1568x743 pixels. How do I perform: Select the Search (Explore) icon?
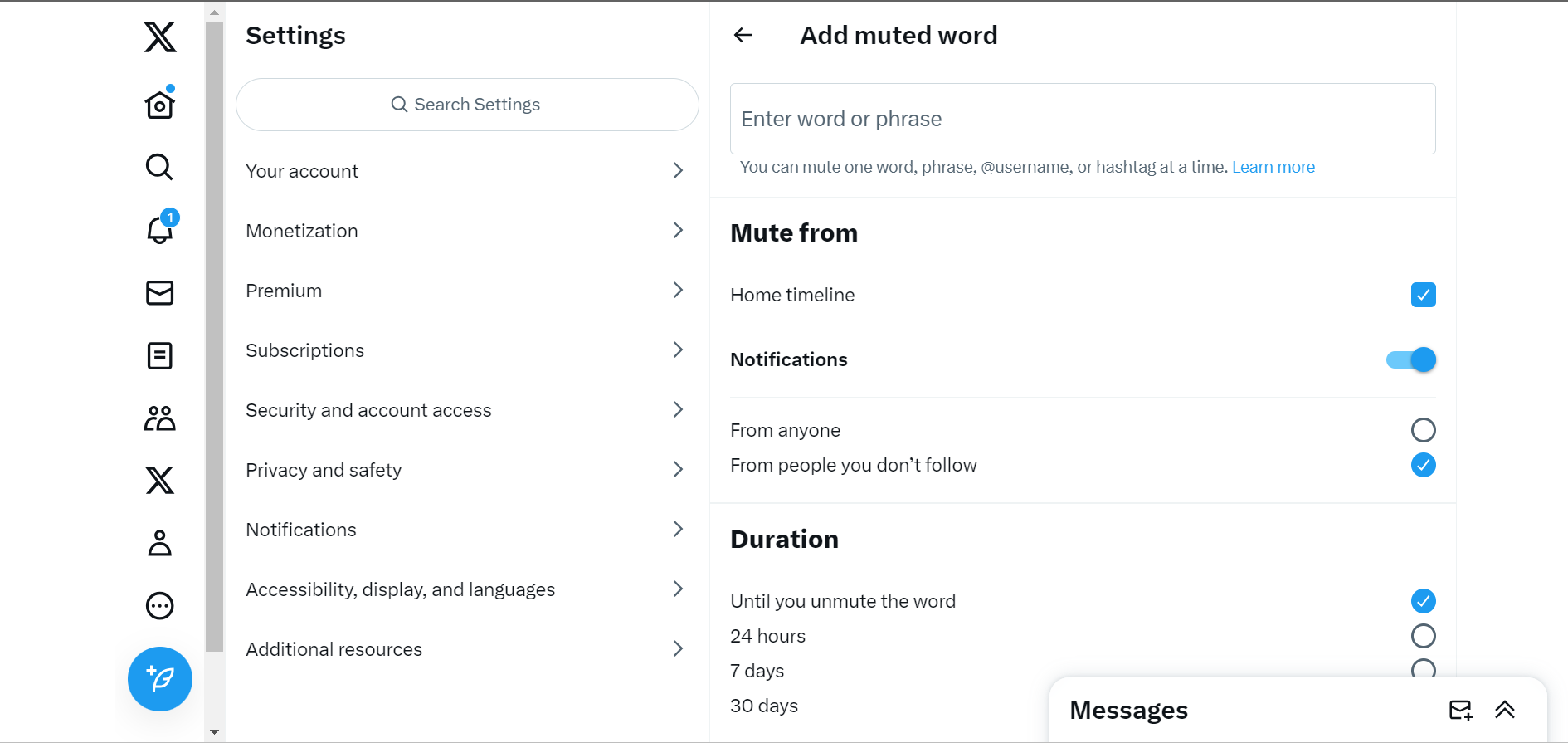coord(158,167)
